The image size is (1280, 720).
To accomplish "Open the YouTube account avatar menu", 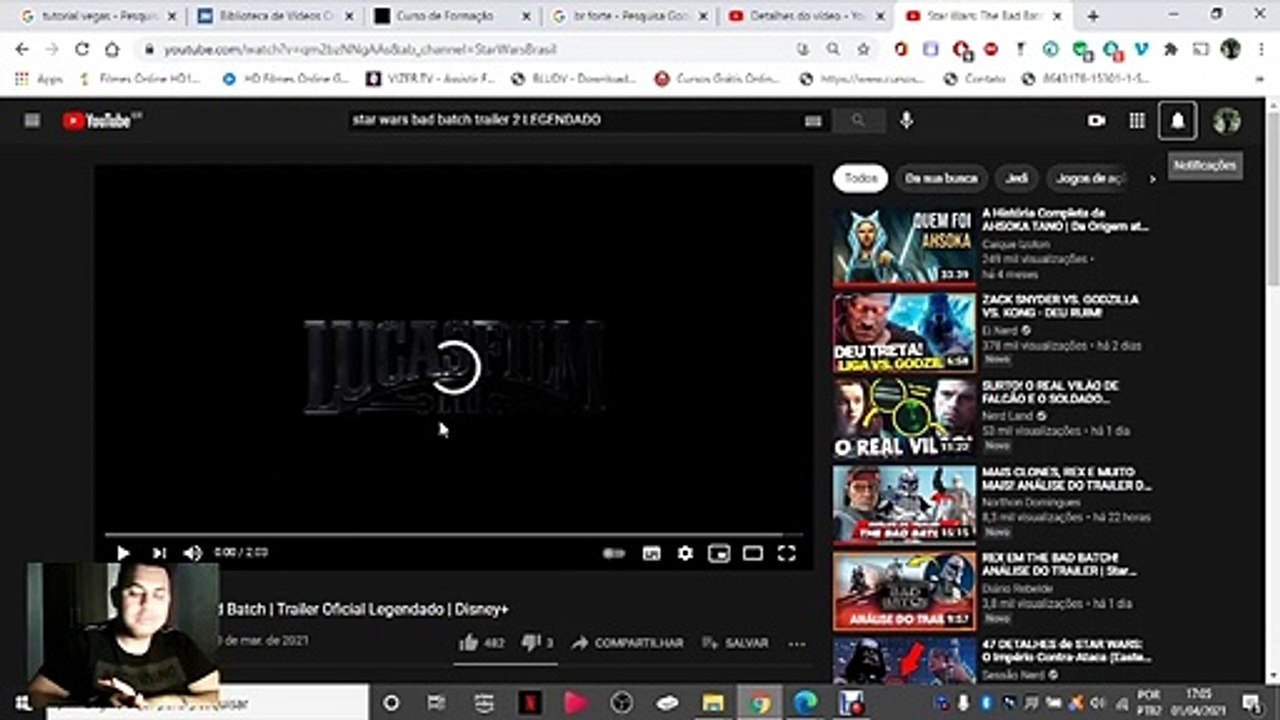I will [x=1227, y=121].
